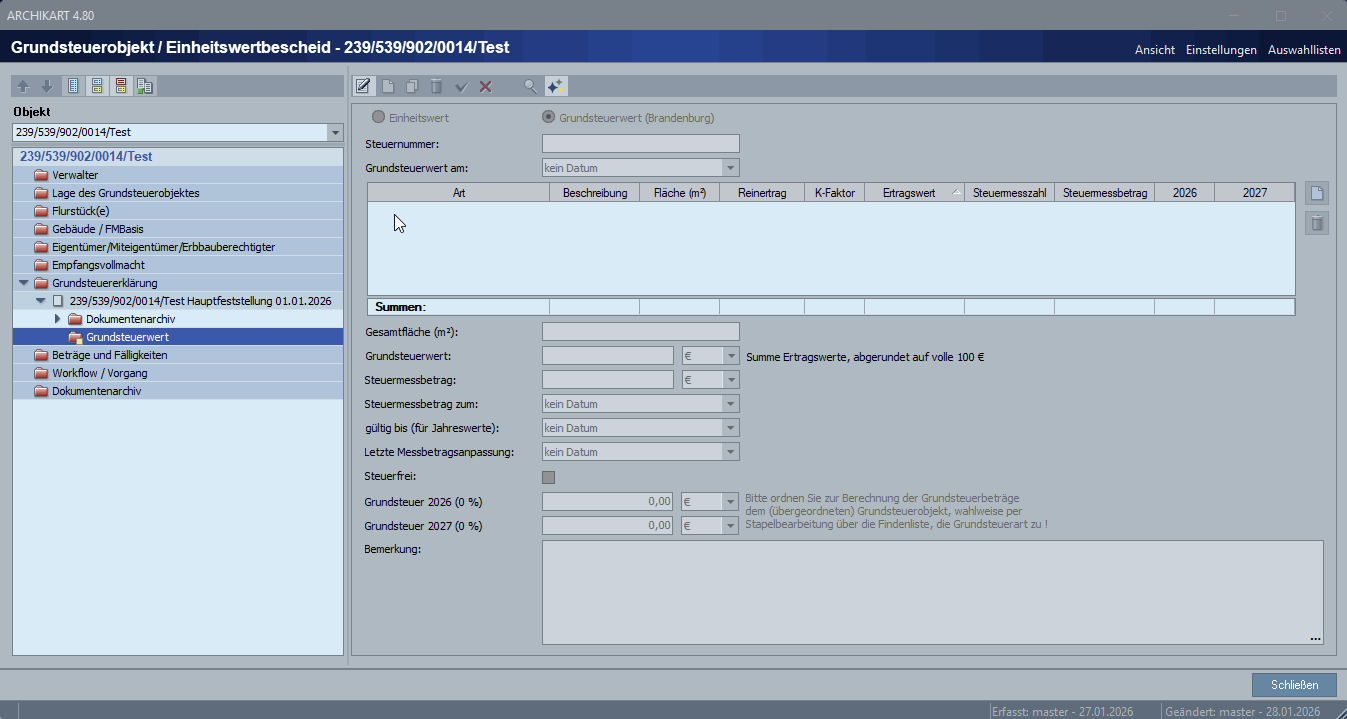1347x719 pixels.
Task: Open the Einstellungen menu
Action: pyautogui.click(x=1221, y=50)
